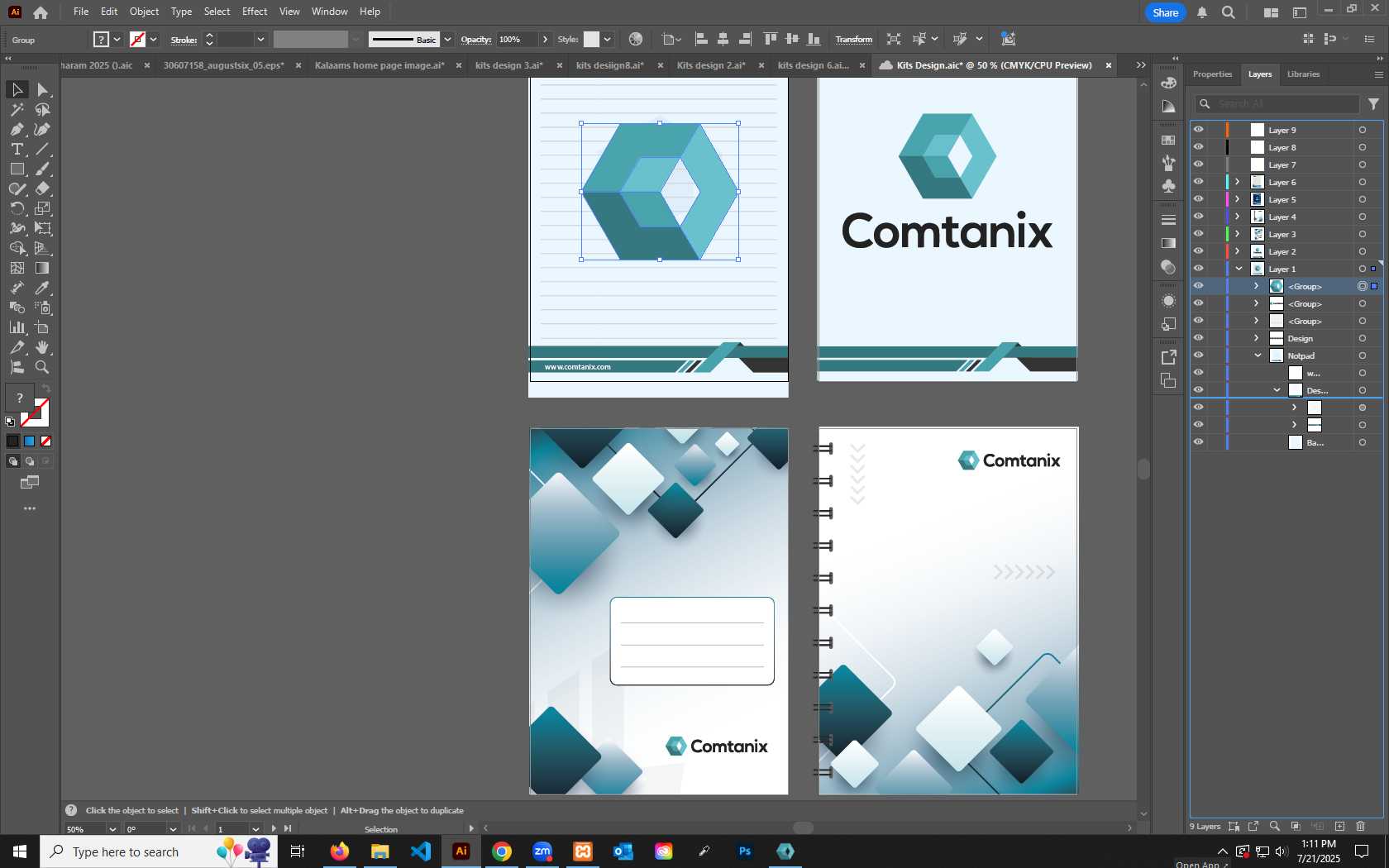This screenshot has height=868, width=1389.
Task: Close the Kits Design.aic document tab
Action: (1109, 65)
